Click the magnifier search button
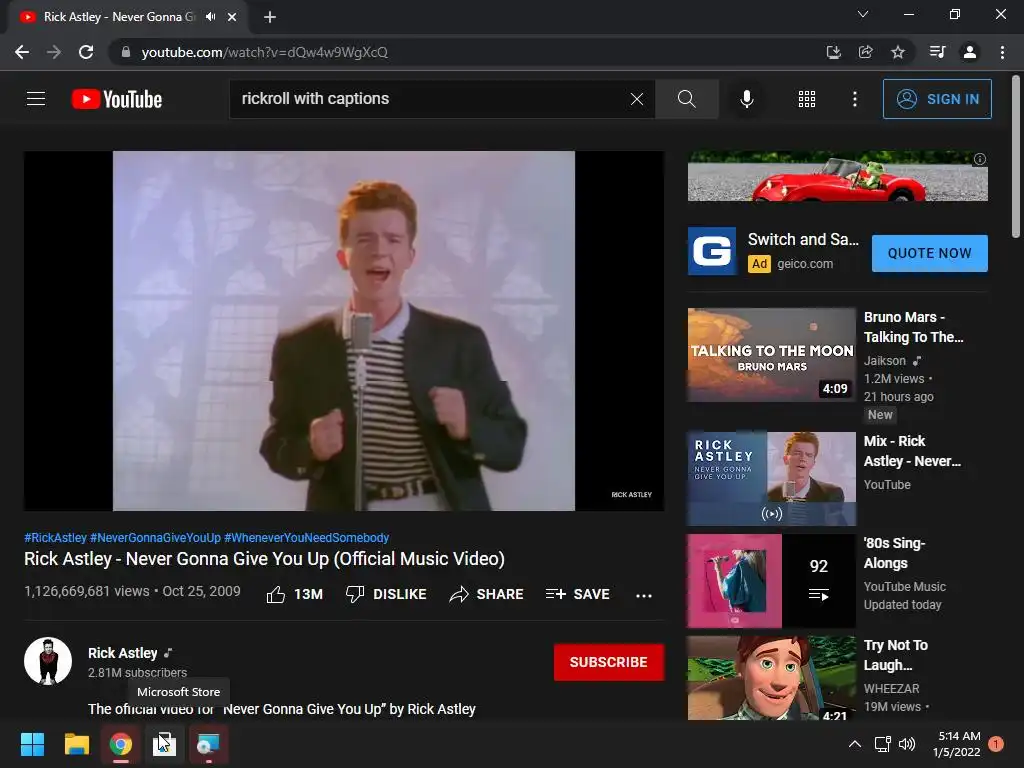Screen dimensions: 1024x768 click(686, 99)
